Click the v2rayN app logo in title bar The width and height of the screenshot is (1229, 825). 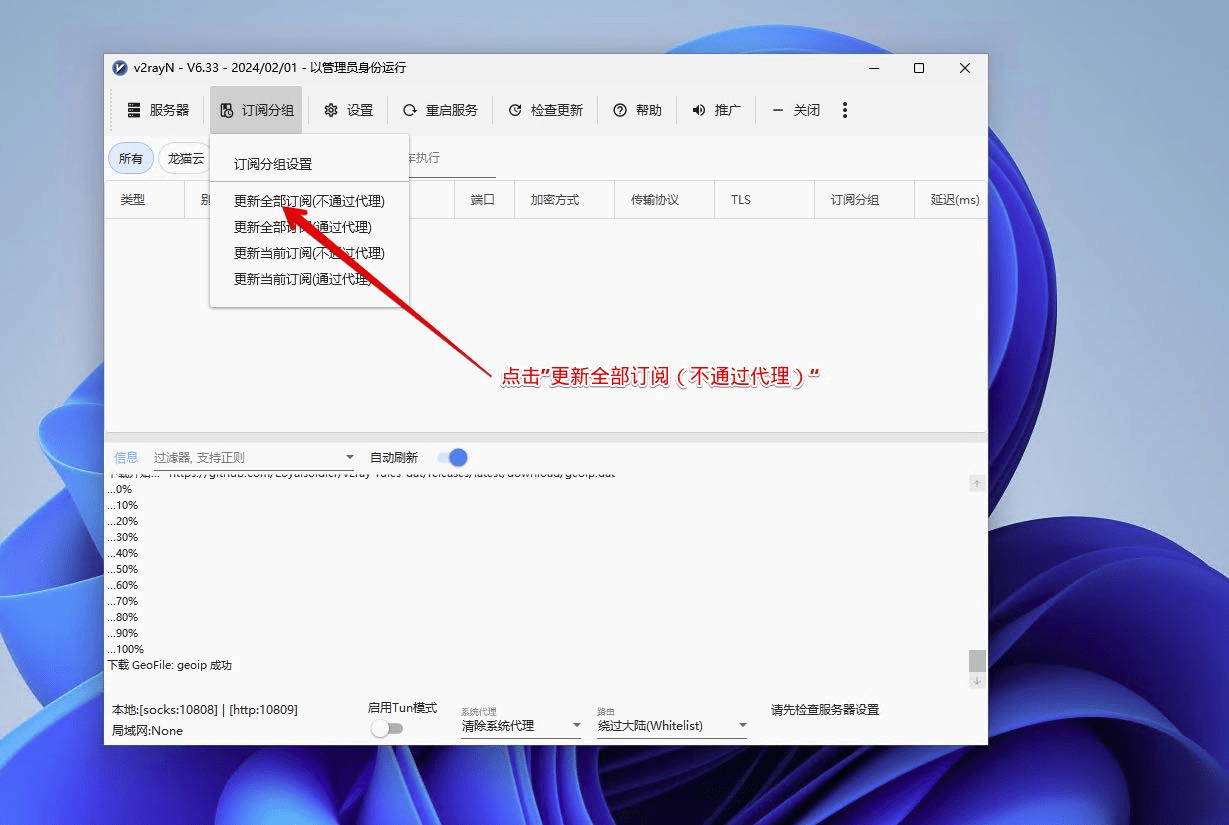pyautogui.click(x=121, y=68)
